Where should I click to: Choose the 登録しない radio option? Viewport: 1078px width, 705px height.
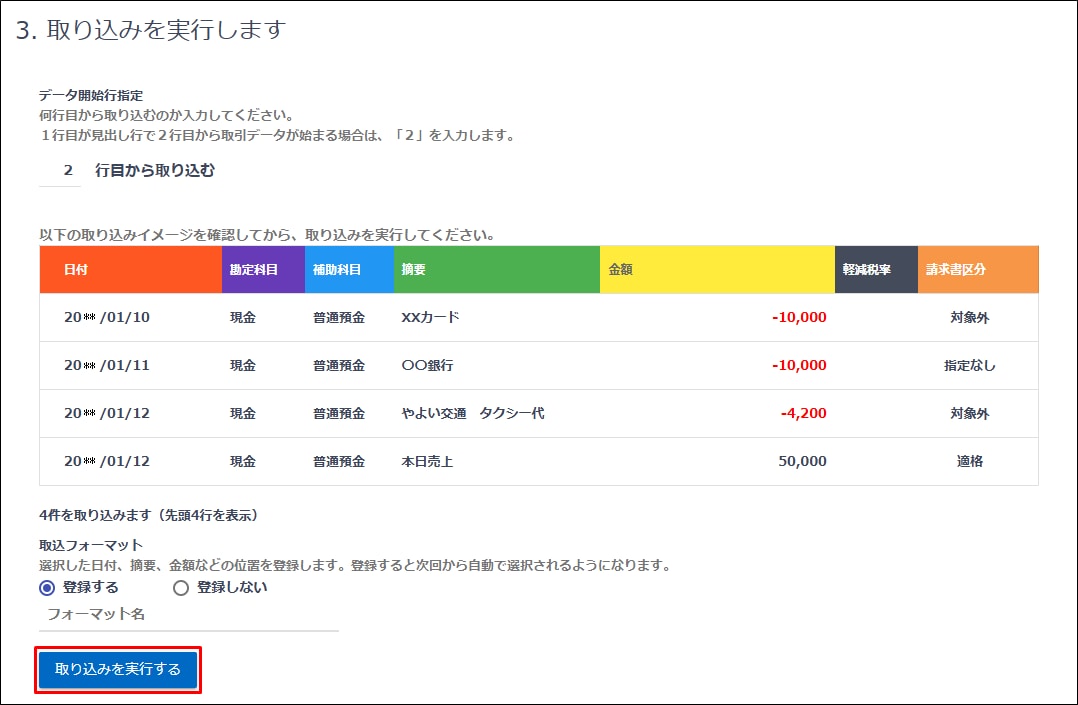coord(181,588)
